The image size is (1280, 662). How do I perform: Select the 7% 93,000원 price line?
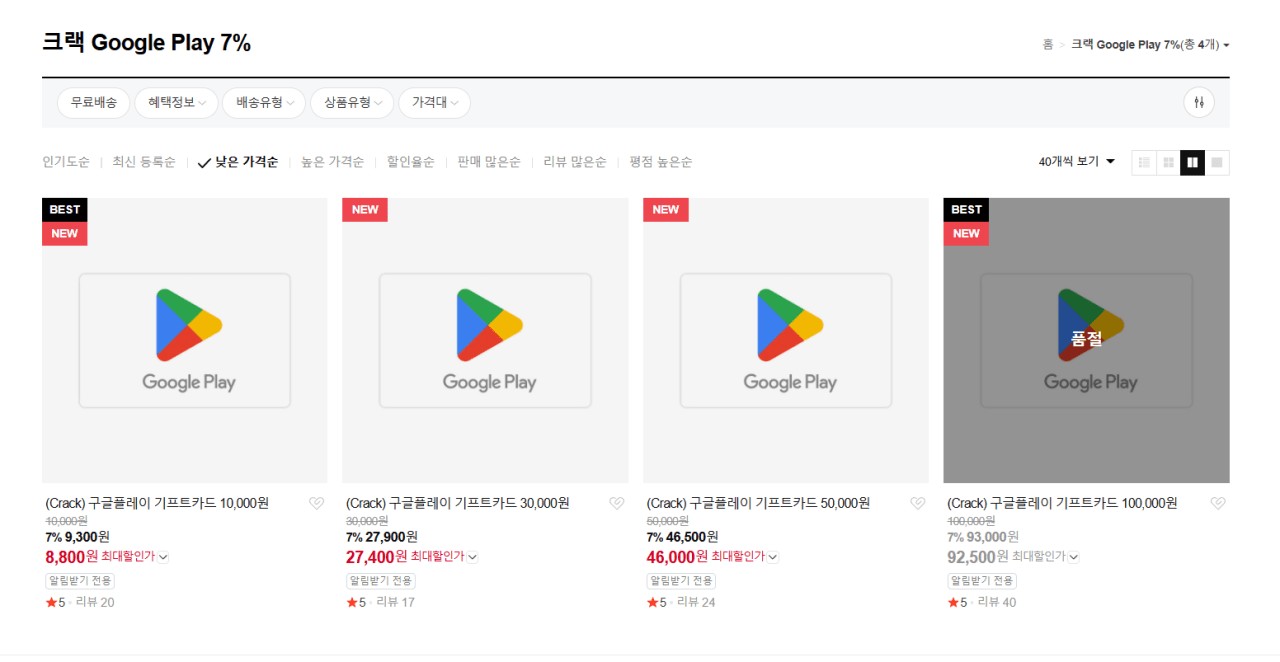(984, 537)
